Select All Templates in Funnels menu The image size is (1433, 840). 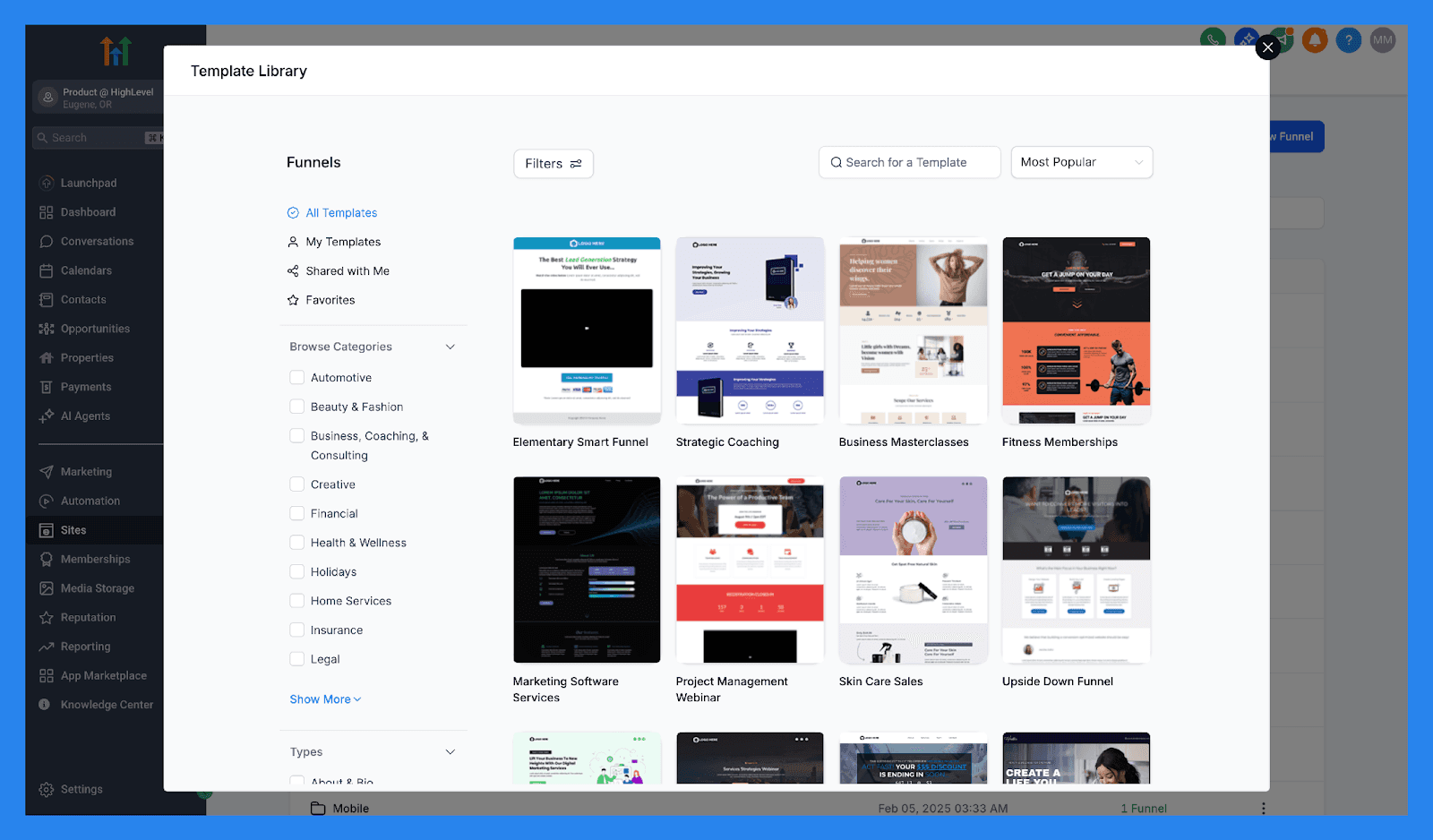(332, 213)
